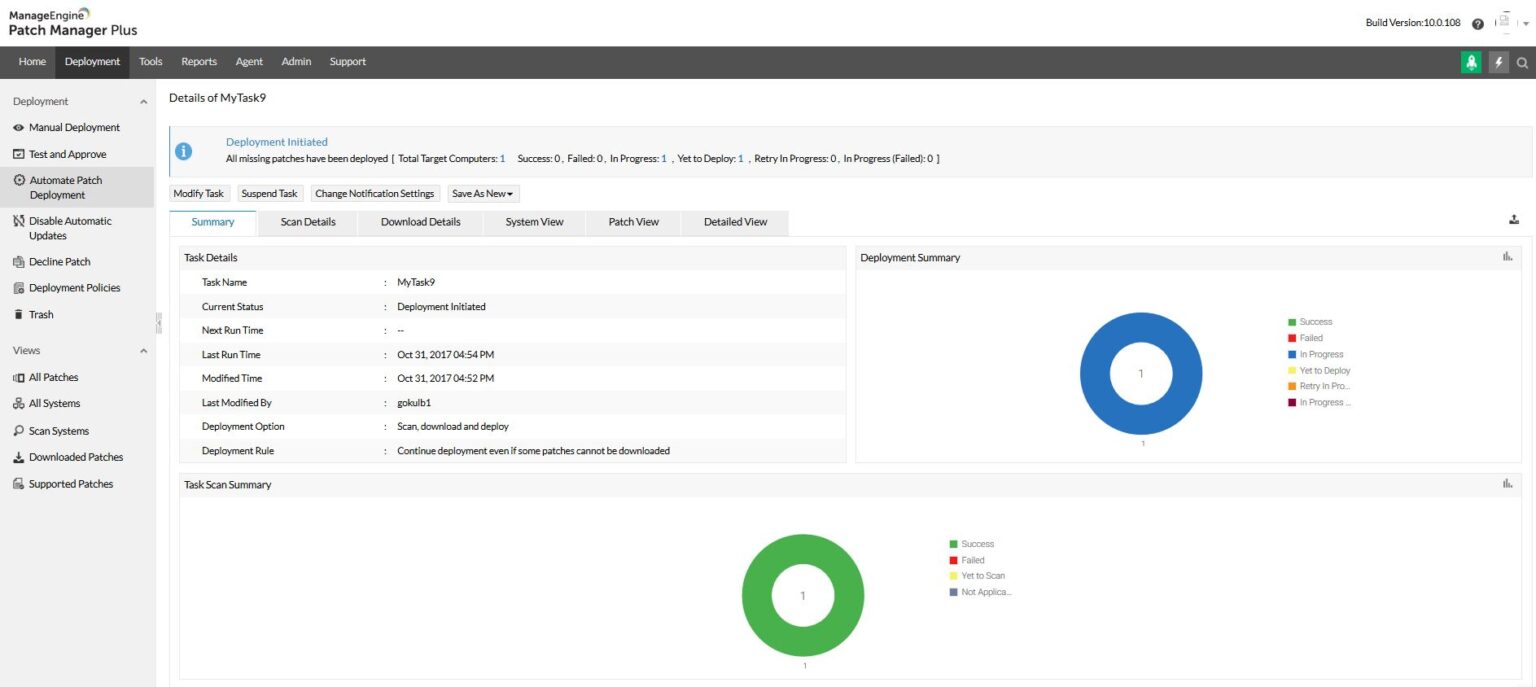Click the lightning quick-actions icon
Viewport: 1536px width, 687px height.
tap(1498, 61)
